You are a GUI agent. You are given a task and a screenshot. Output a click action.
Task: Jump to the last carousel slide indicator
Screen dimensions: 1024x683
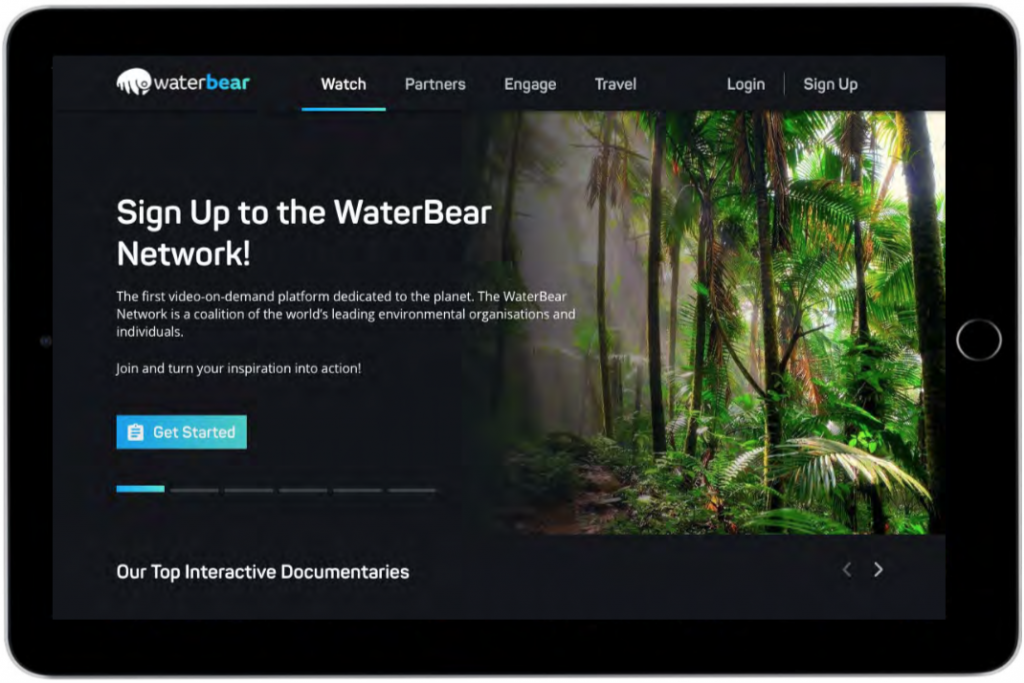coord(411,490)
